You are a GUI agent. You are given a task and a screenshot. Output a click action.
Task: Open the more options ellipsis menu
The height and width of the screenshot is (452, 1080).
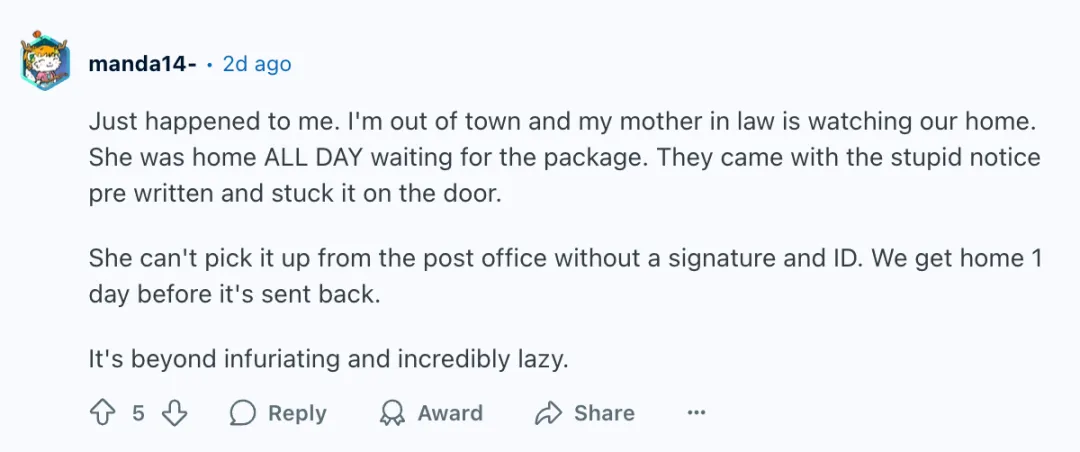click(x=697, y=413)
